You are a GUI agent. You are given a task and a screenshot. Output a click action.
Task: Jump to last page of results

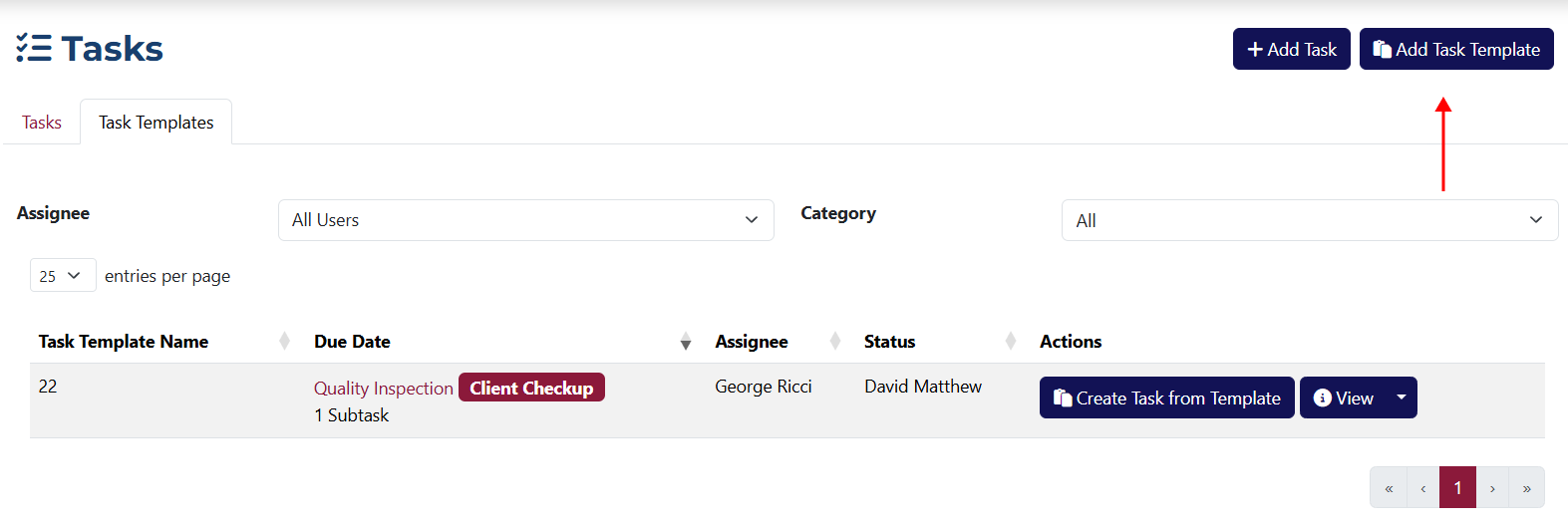click(1526, 488)
